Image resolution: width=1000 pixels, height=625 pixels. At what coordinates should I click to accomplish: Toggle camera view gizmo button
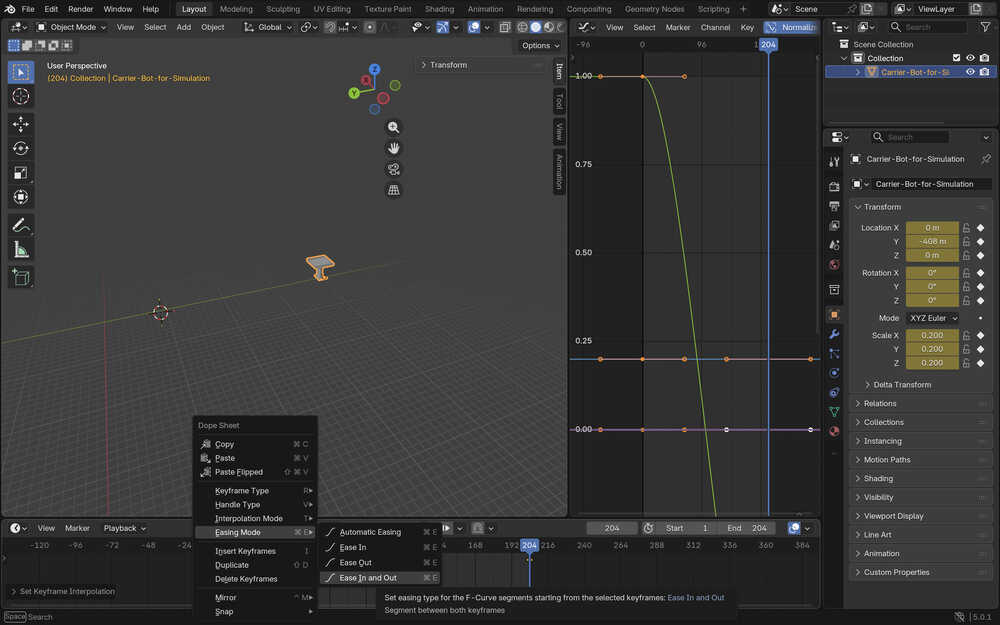click(x=394, y=169)
